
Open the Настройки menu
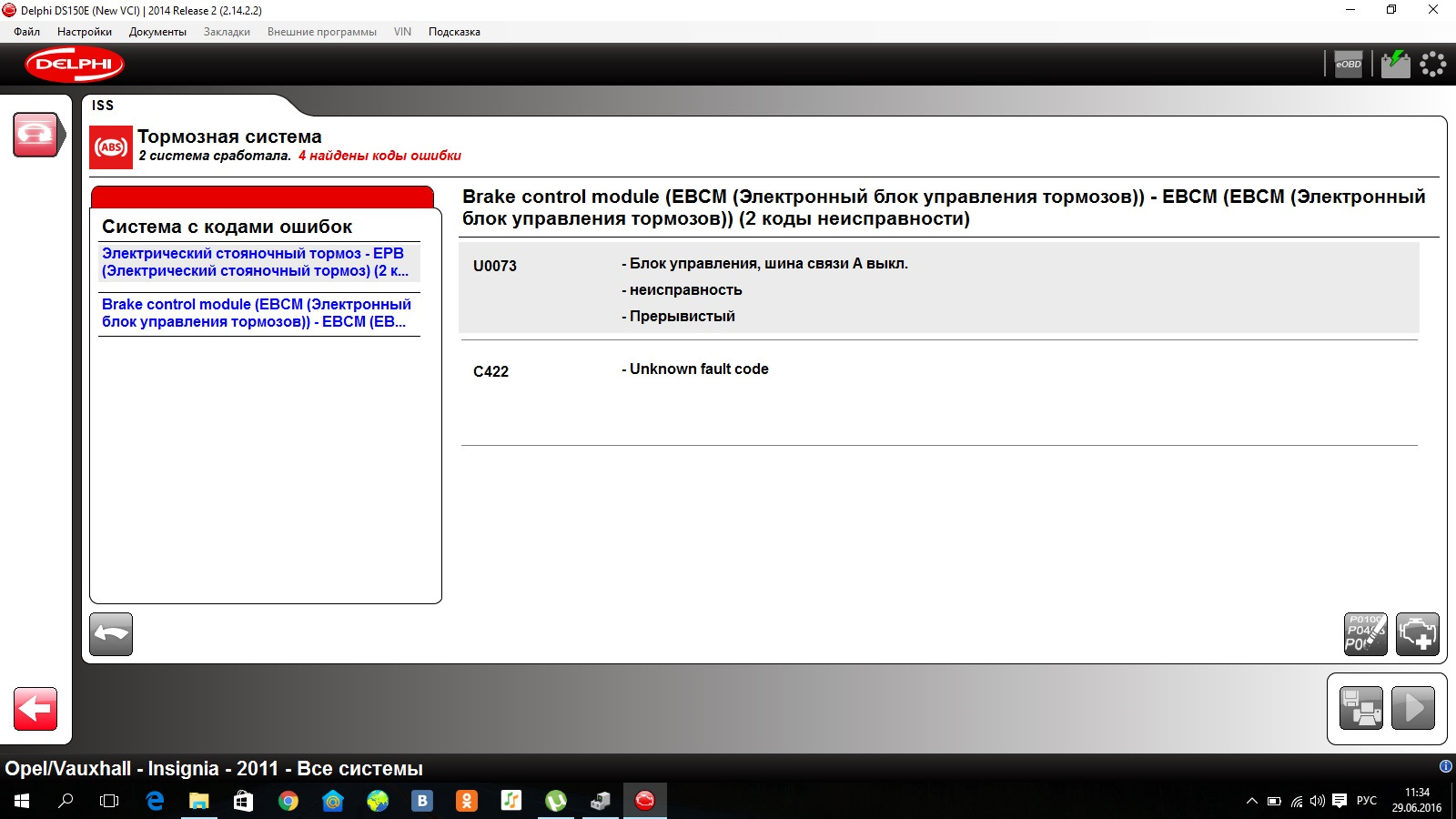pyautogui.click(x=85, y=32)
